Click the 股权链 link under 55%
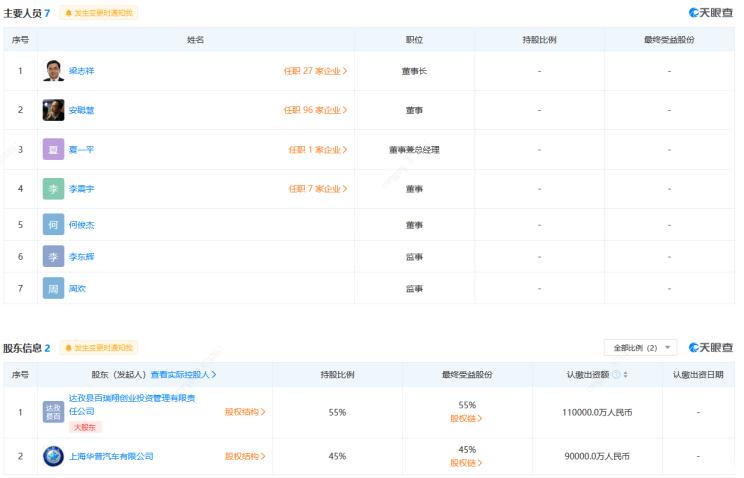Viewport: 744px width, 478px height. [x=465, y=418]
